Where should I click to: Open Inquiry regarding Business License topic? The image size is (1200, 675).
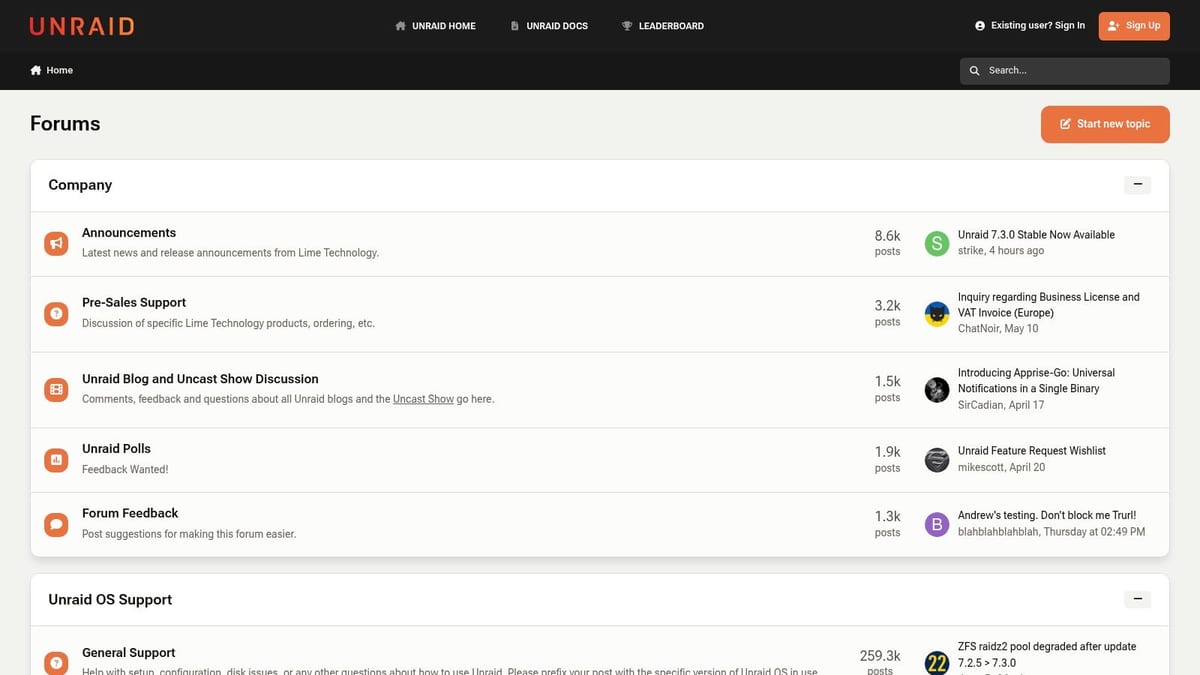click(1049, 305)
